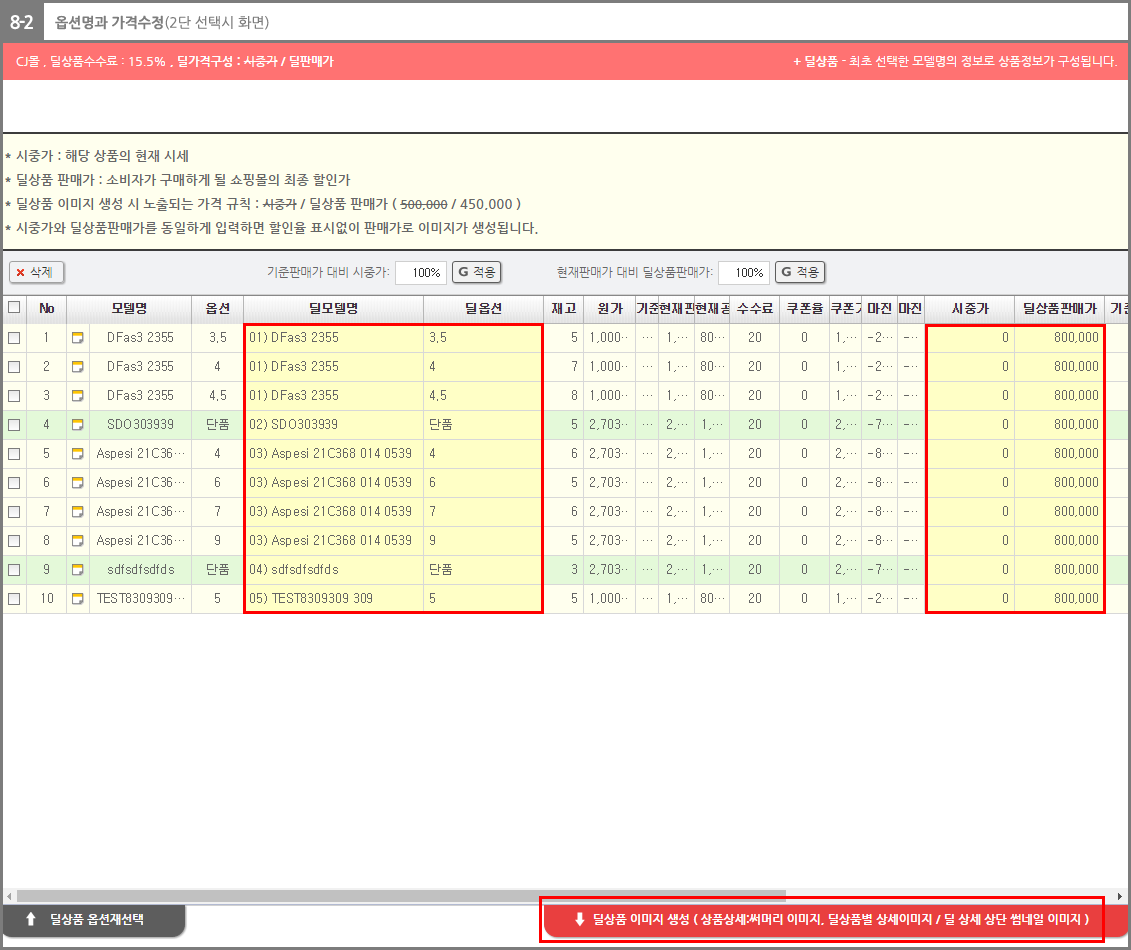The height and width of the screenshot is (950, 1131).
Task: Click the note icon in row 6
Action: point(78,483)
